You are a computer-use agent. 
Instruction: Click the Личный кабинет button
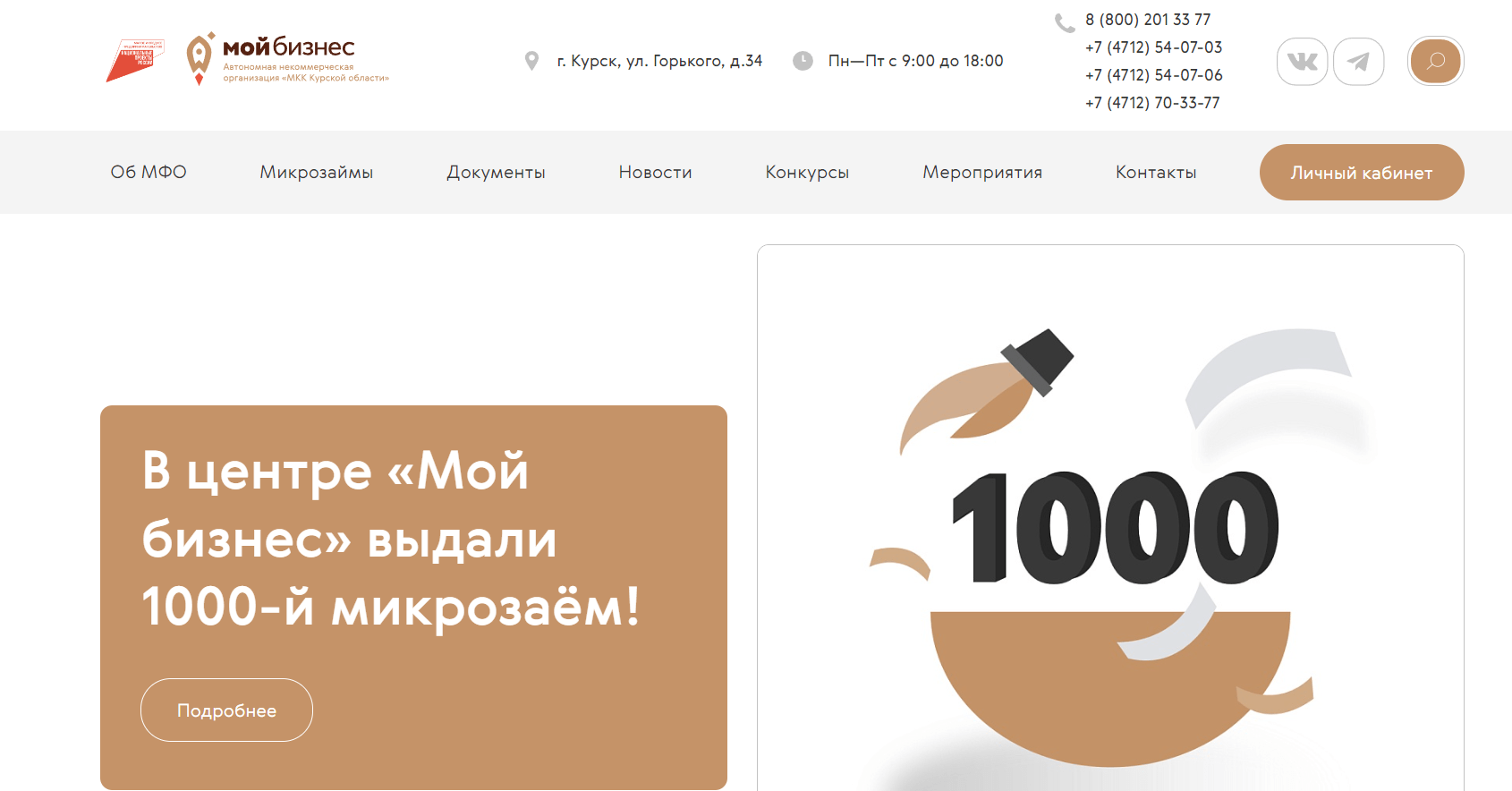tap(1362, 172)
